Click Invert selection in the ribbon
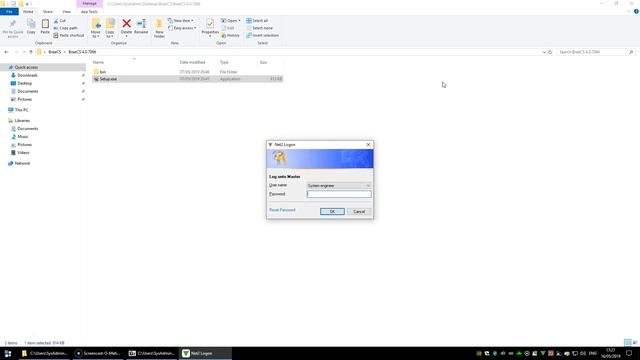 pyautogui.click(x=262, y=36)
